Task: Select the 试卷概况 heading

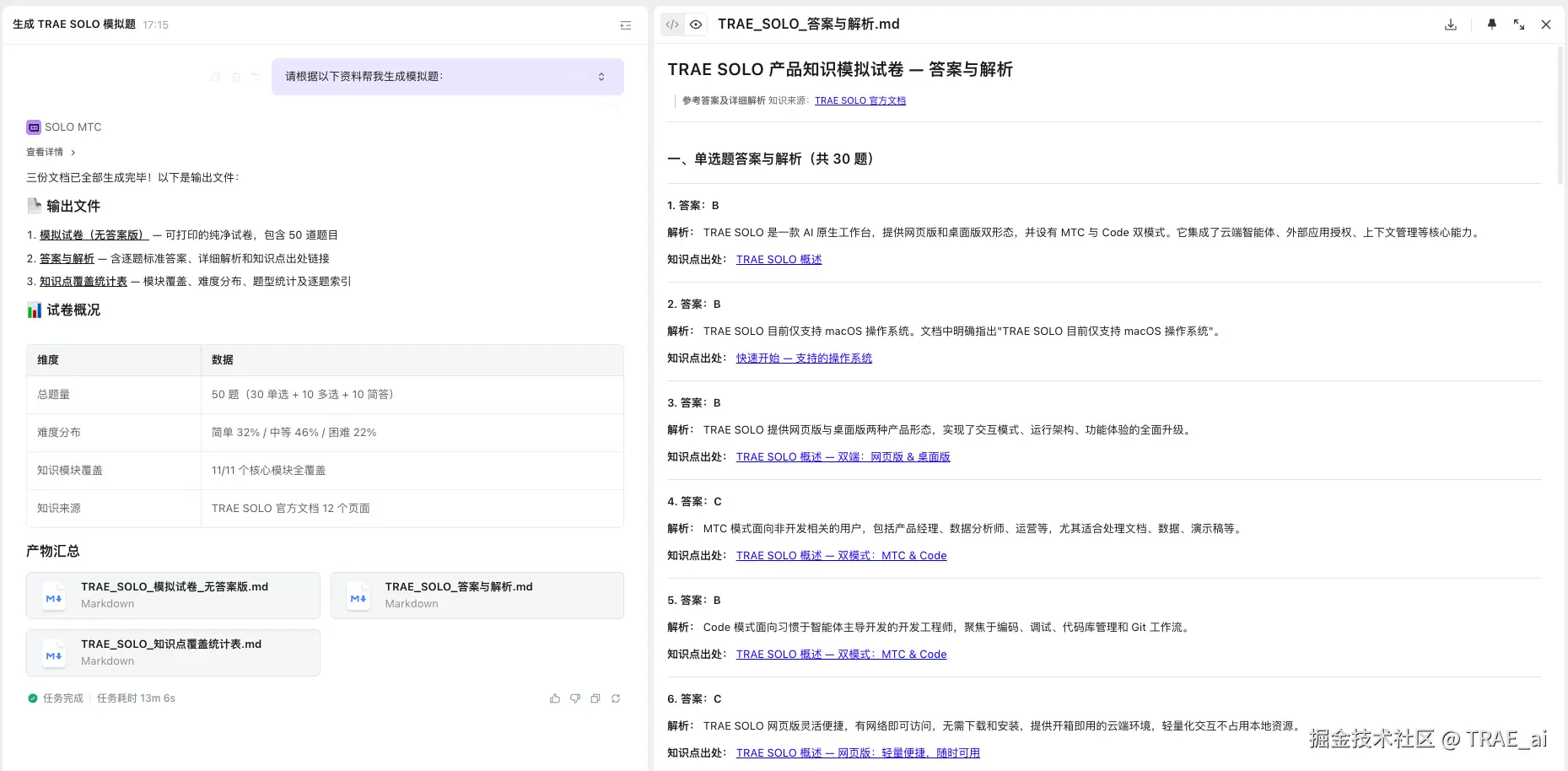Action: 73,310
